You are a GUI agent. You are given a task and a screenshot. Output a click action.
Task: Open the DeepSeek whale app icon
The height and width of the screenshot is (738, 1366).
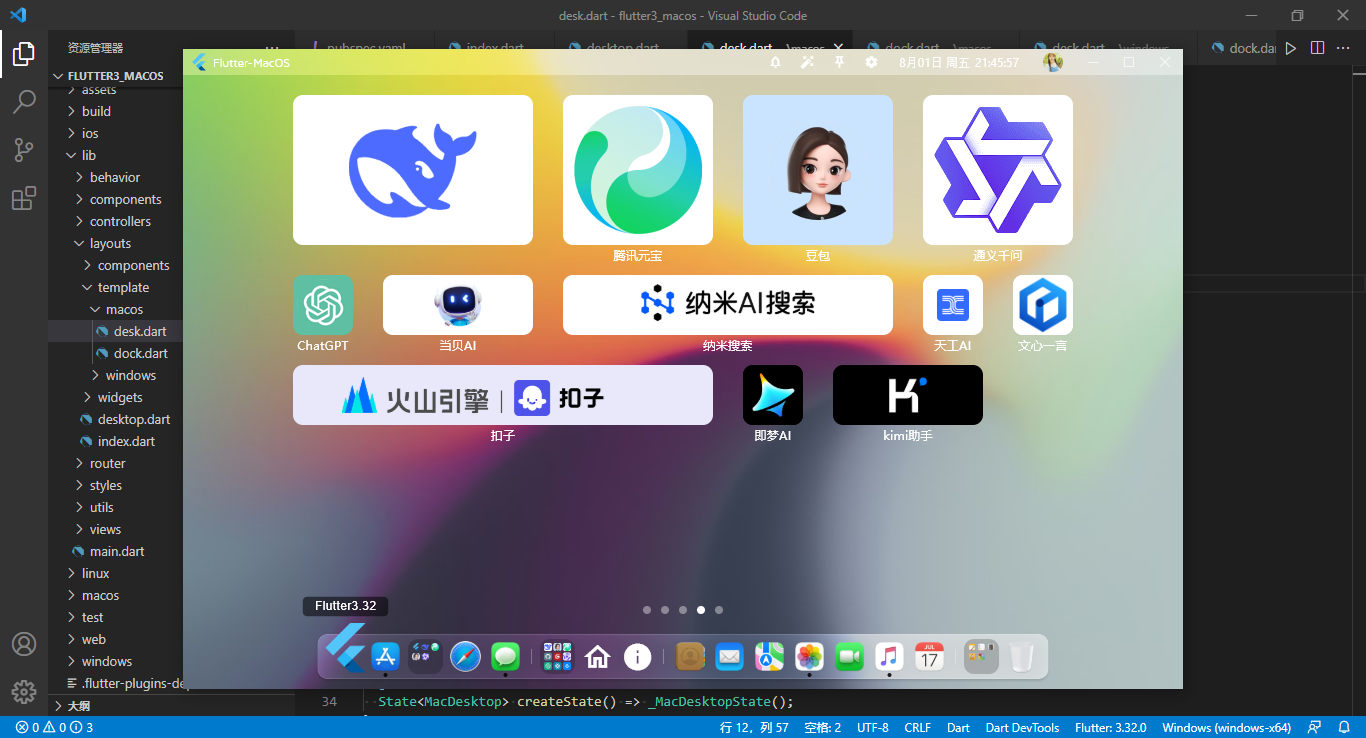click(412, 169)
